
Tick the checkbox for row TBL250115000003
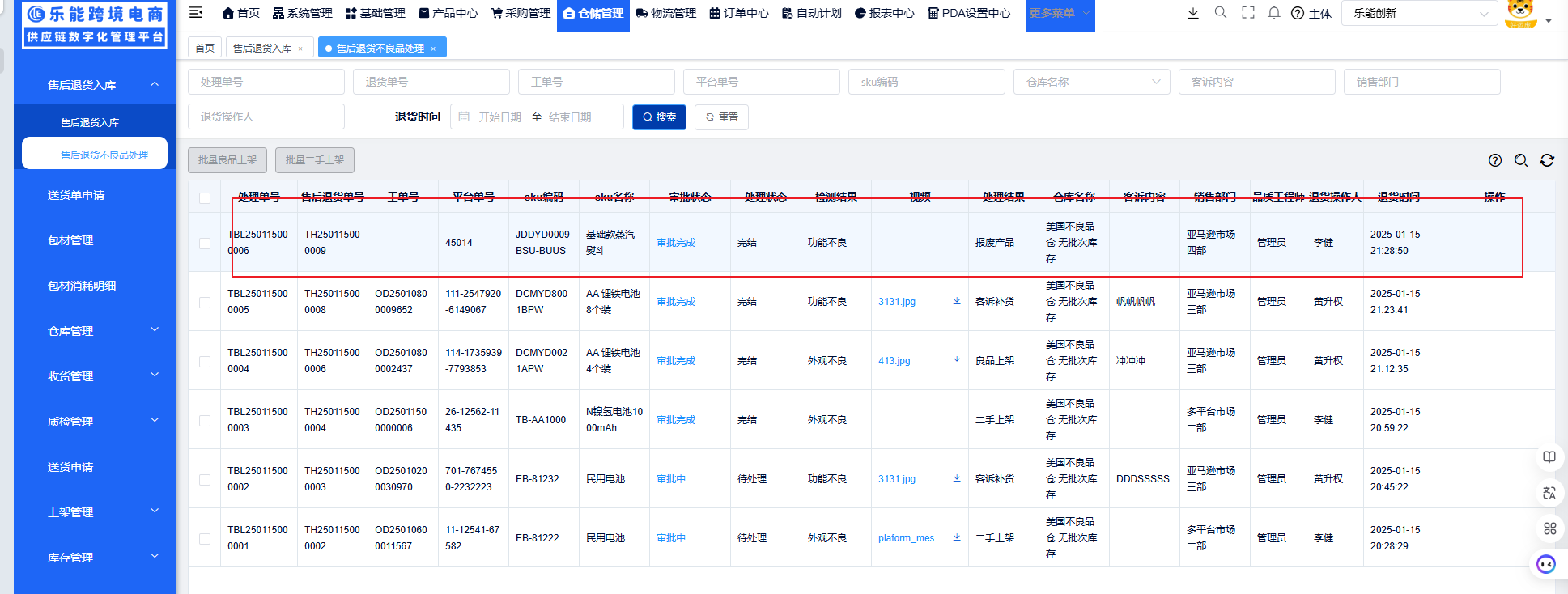(205, 420)
